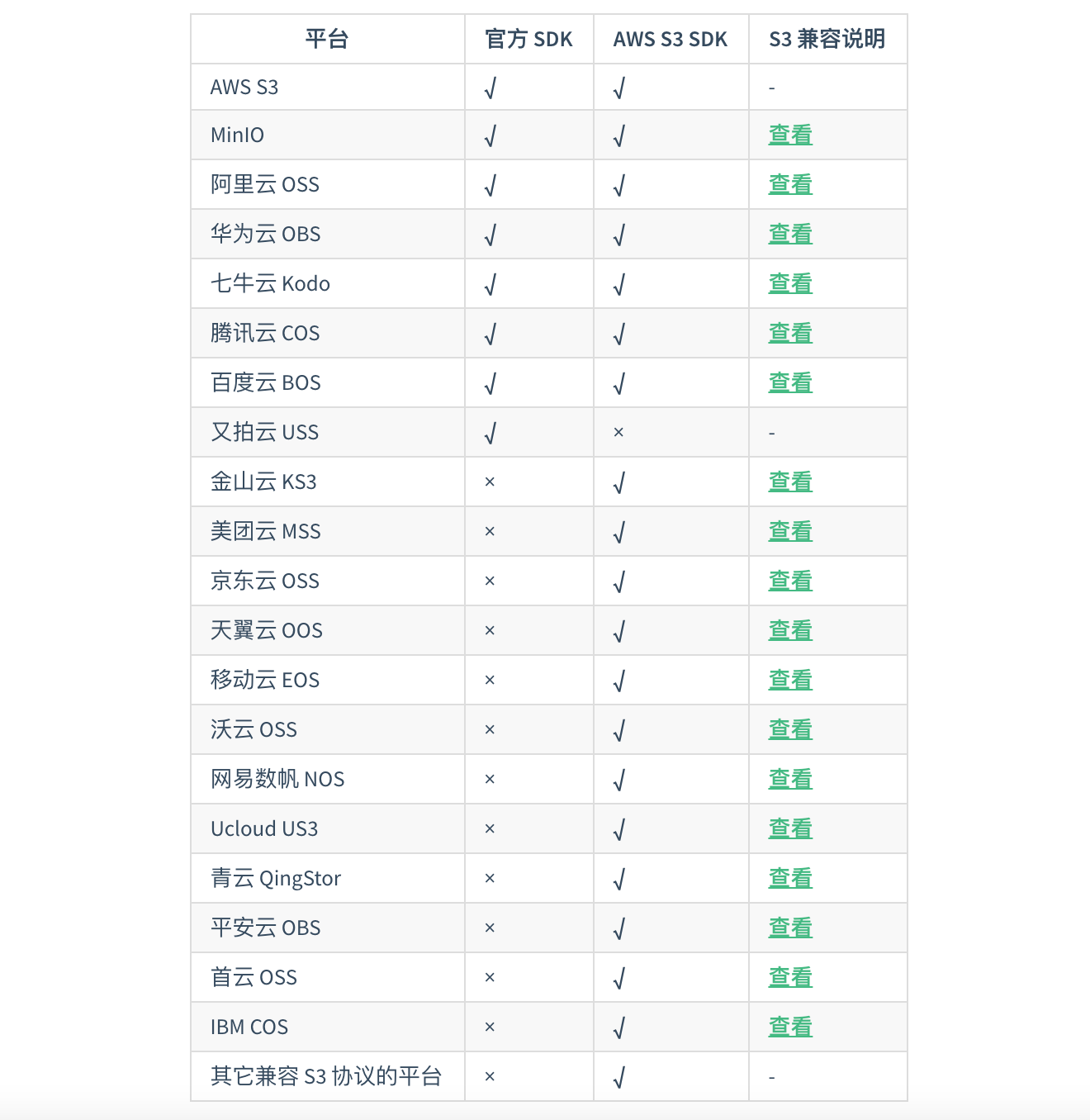Open the 查看 link for 首云 OSS

click(x=790, y=977)
